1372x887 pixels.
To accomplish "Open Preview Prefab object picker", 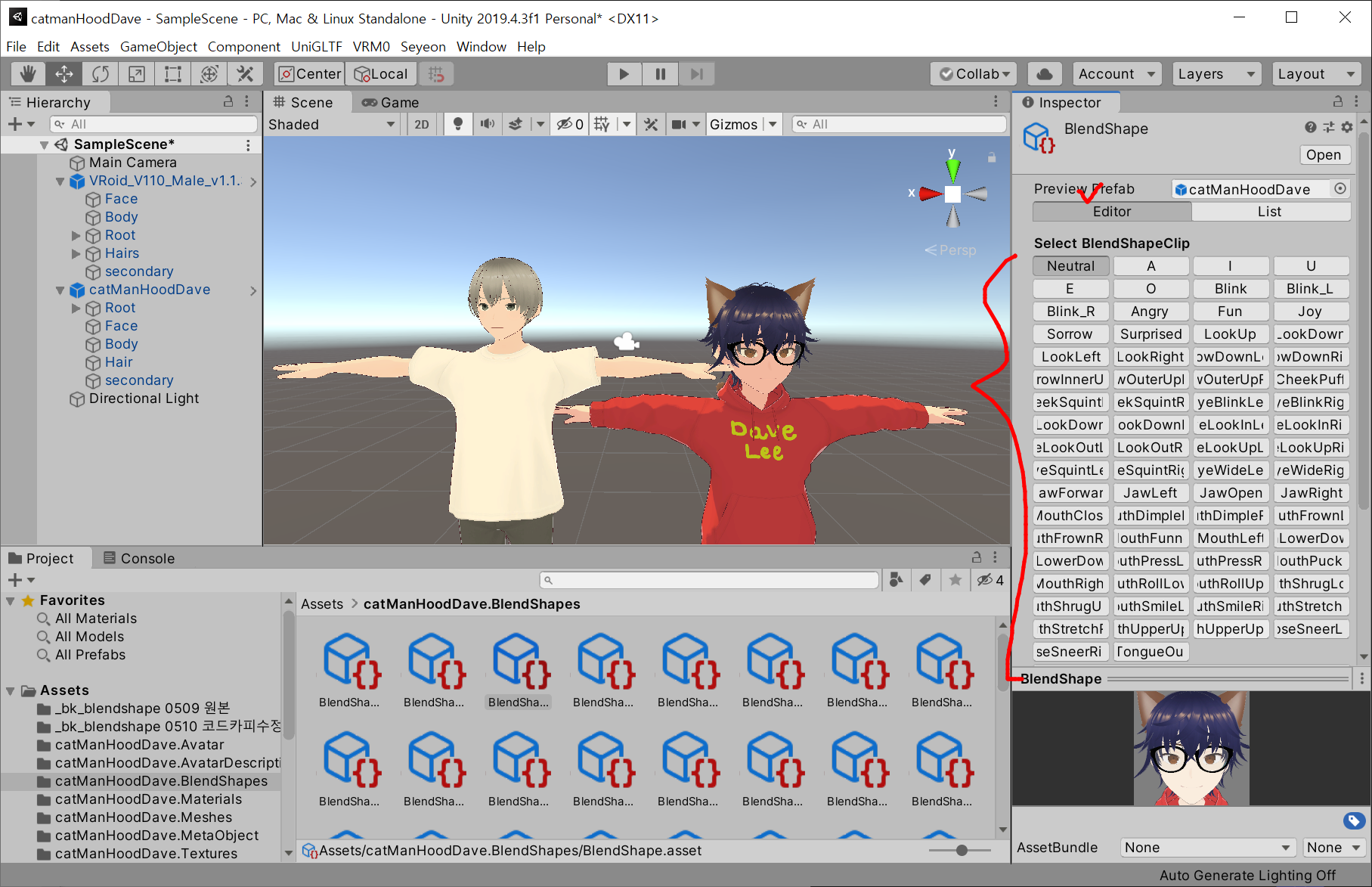I will click(1340, 188).
